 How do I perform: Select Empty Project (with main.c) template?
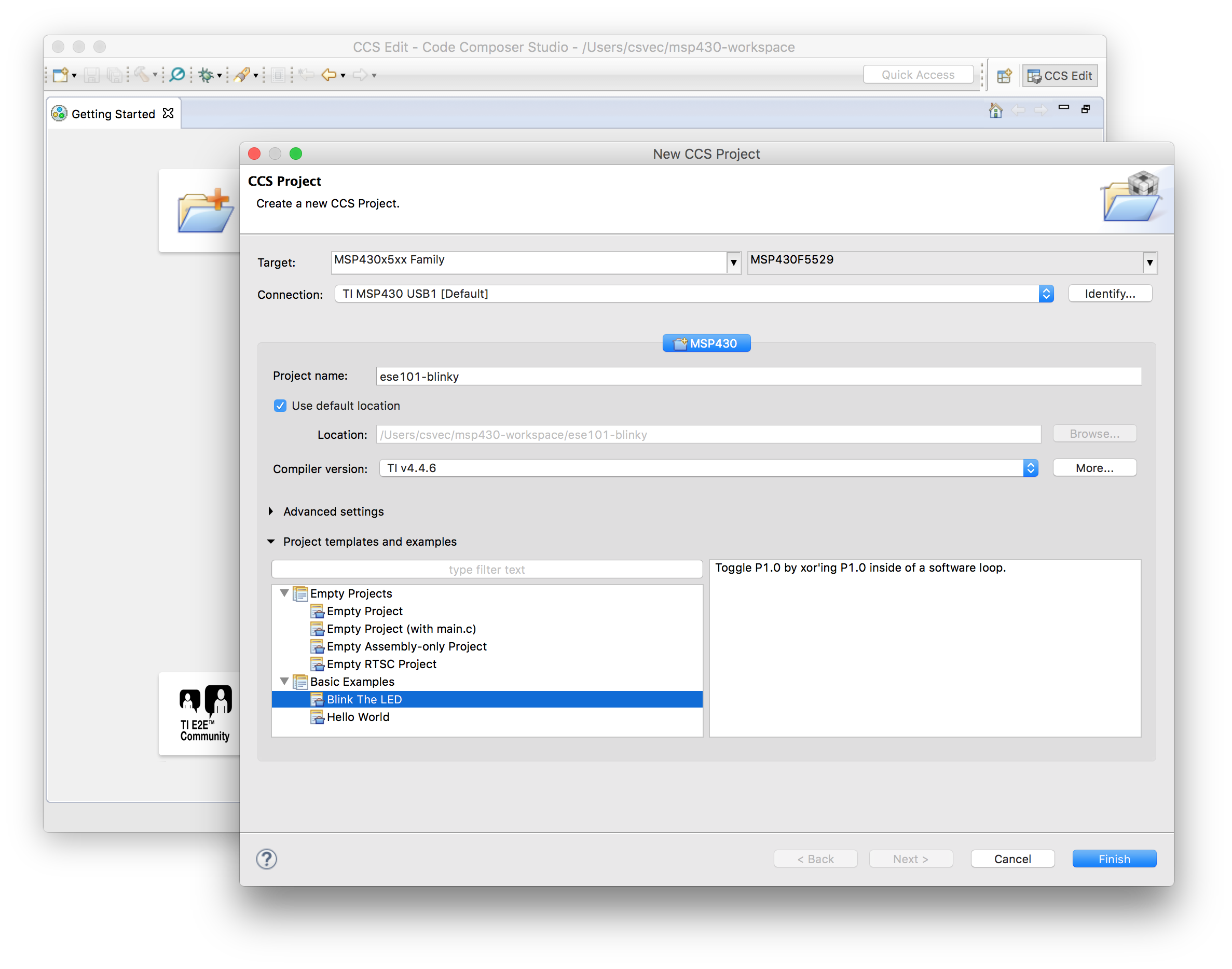pos(402,629)
